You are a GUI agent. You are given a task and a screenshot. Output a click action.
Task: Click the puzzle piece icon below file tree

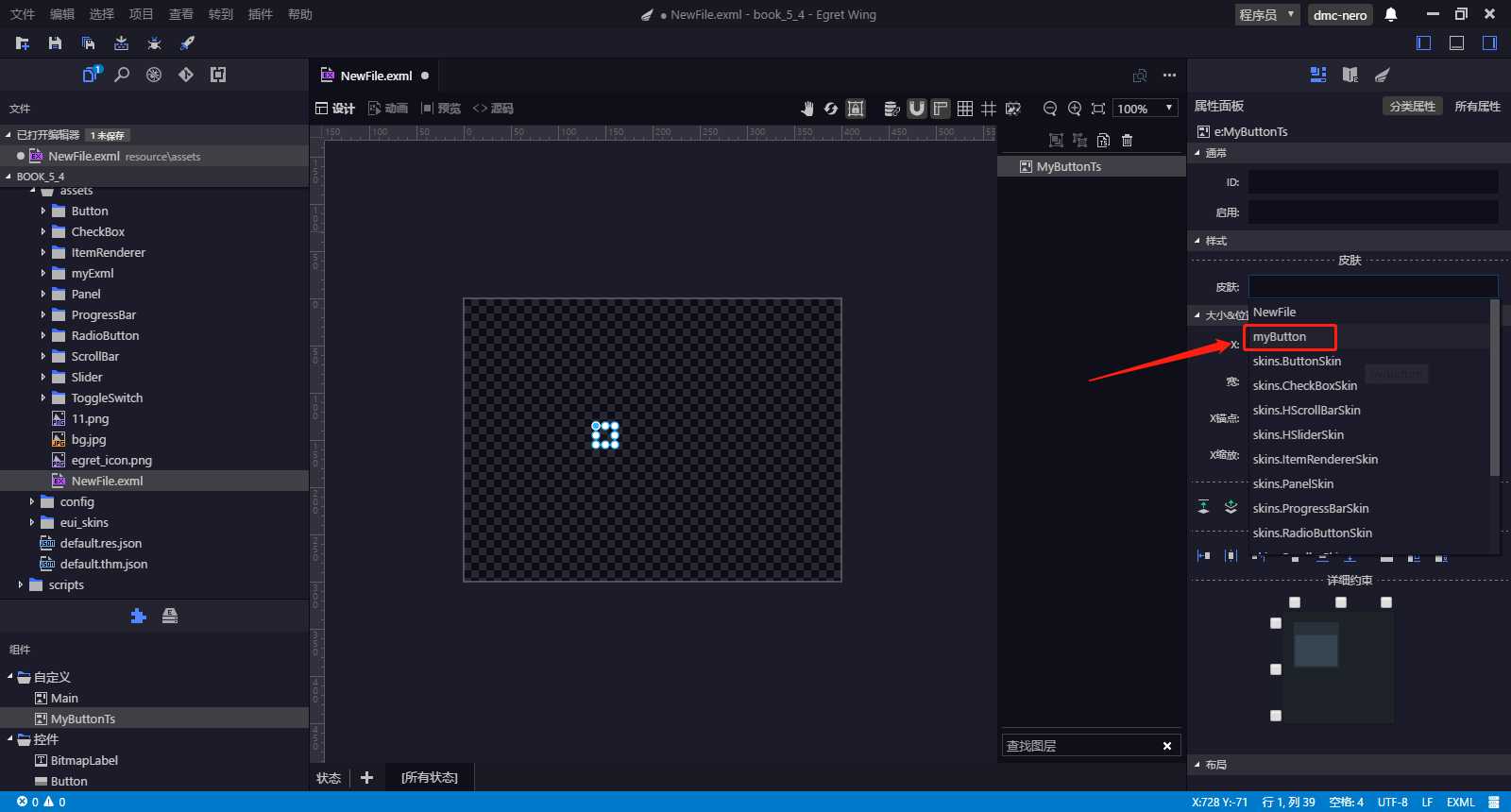138,616
